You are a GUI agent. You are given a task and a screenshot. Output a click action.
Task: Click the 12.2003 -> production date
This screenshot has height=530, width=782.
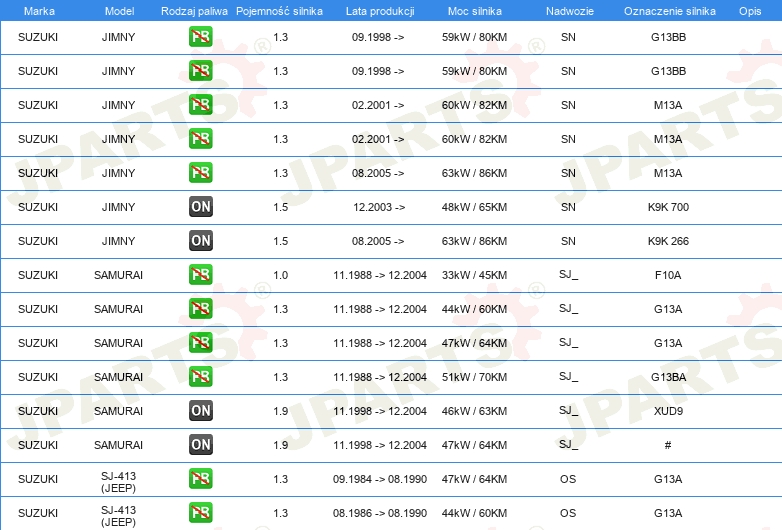point(379,207)
